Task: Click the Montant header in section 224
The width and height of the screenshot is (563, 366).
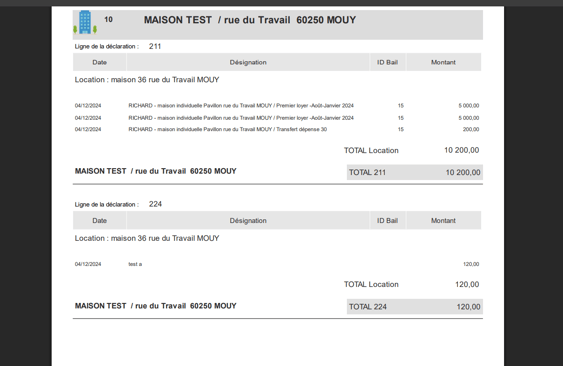Action: (443, 221)
